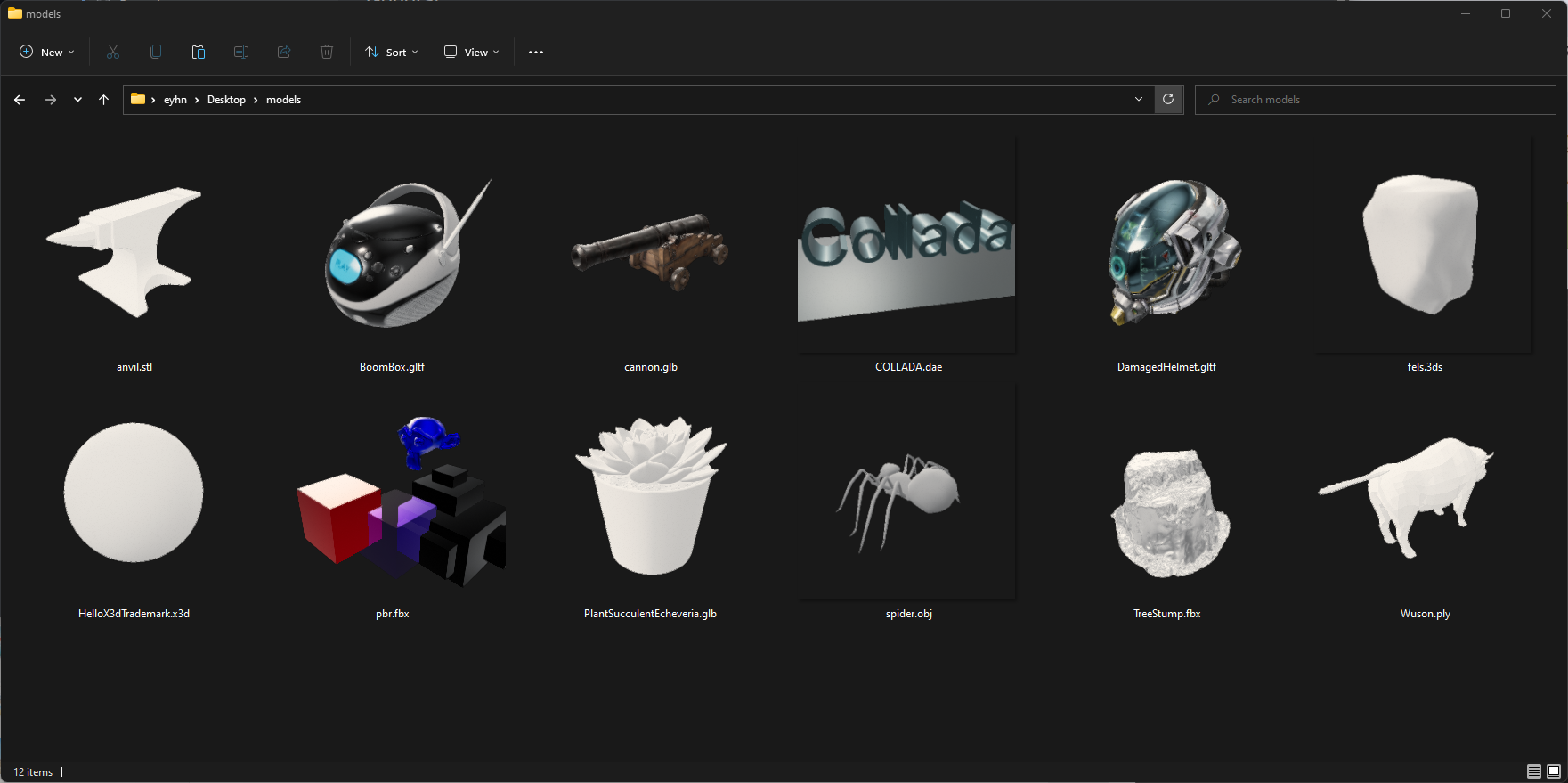Click the Copy icon in toolbar
This screenshot has height=783, width=1568.
[156, 52]
